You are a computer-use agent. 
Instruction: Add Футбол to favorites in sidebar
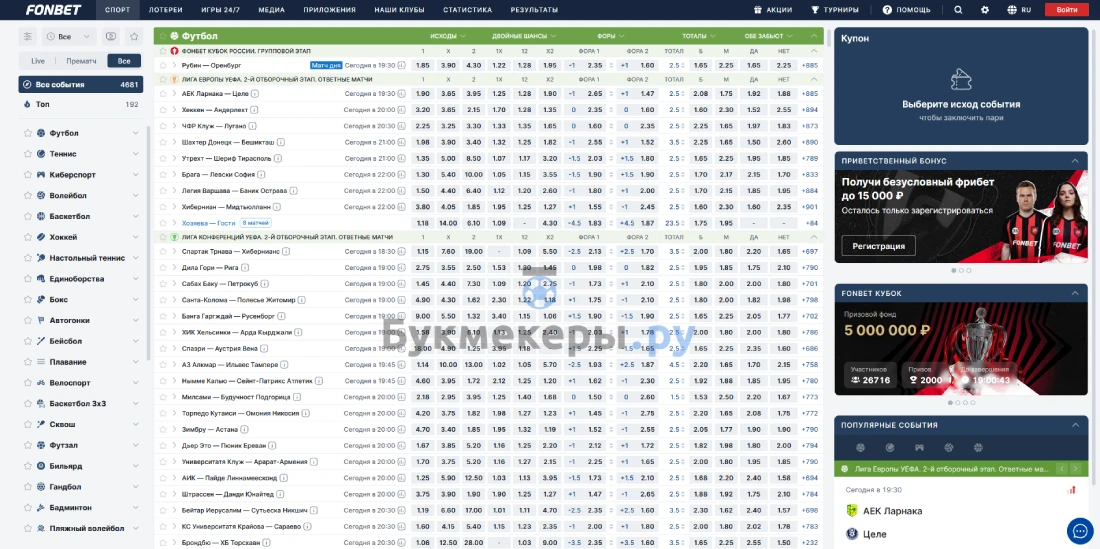(28, 133)
